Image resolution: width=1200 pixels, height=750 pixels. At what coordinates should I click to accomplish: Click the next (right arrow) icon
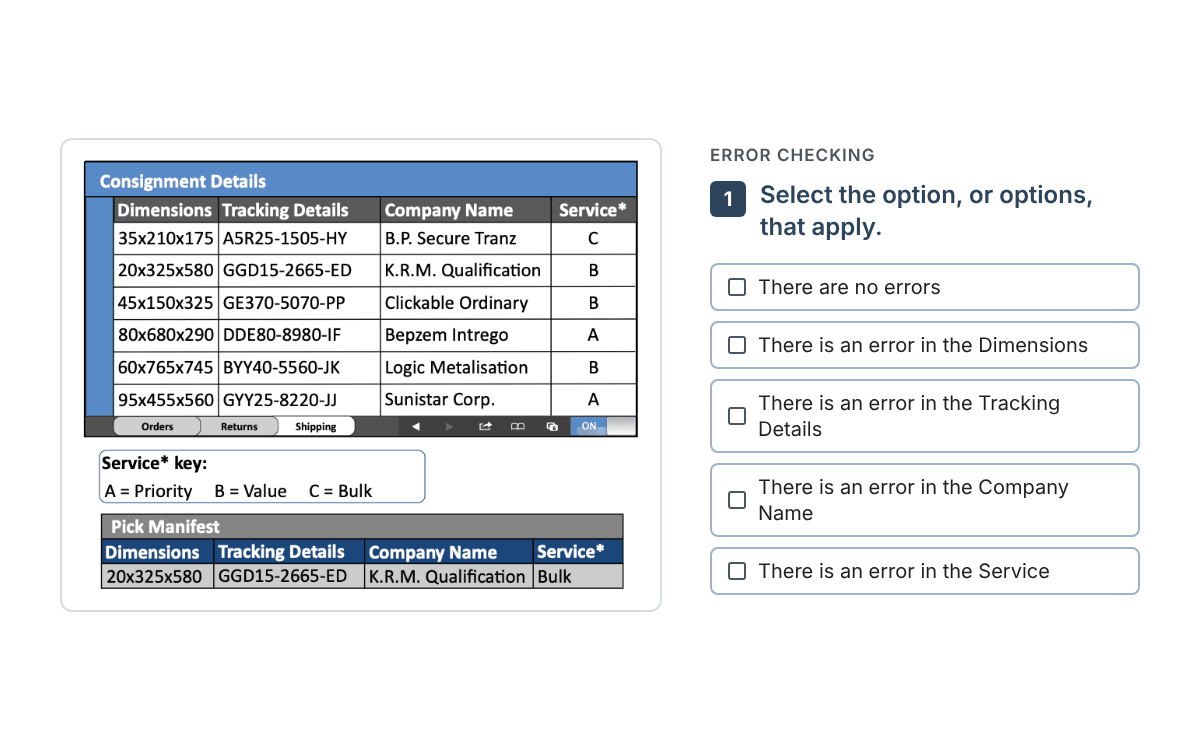(x=450, y=427)
